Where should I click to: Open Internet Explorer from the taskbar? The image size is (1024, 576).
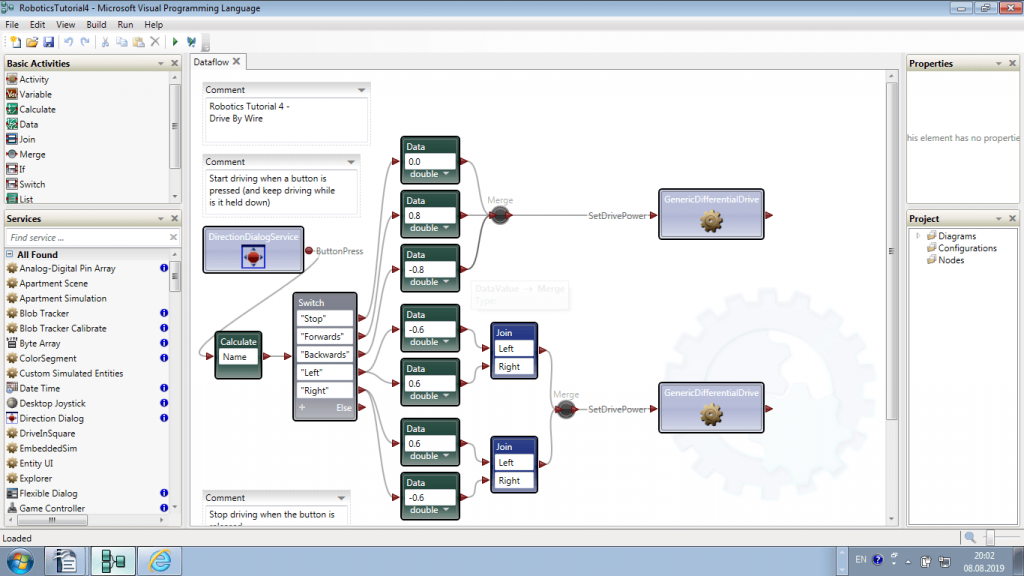pos(160,560)
